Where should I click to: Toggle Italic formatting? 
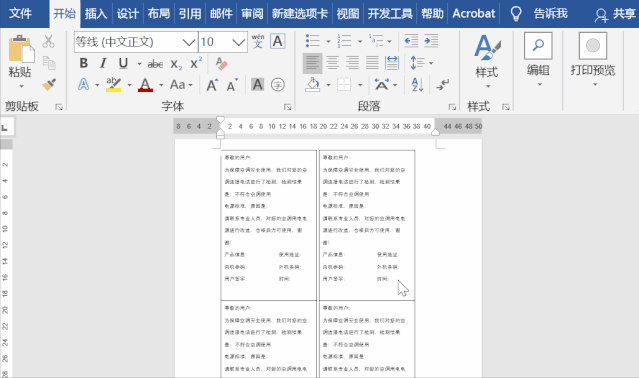pyautogui.click(x=103, y=63)
